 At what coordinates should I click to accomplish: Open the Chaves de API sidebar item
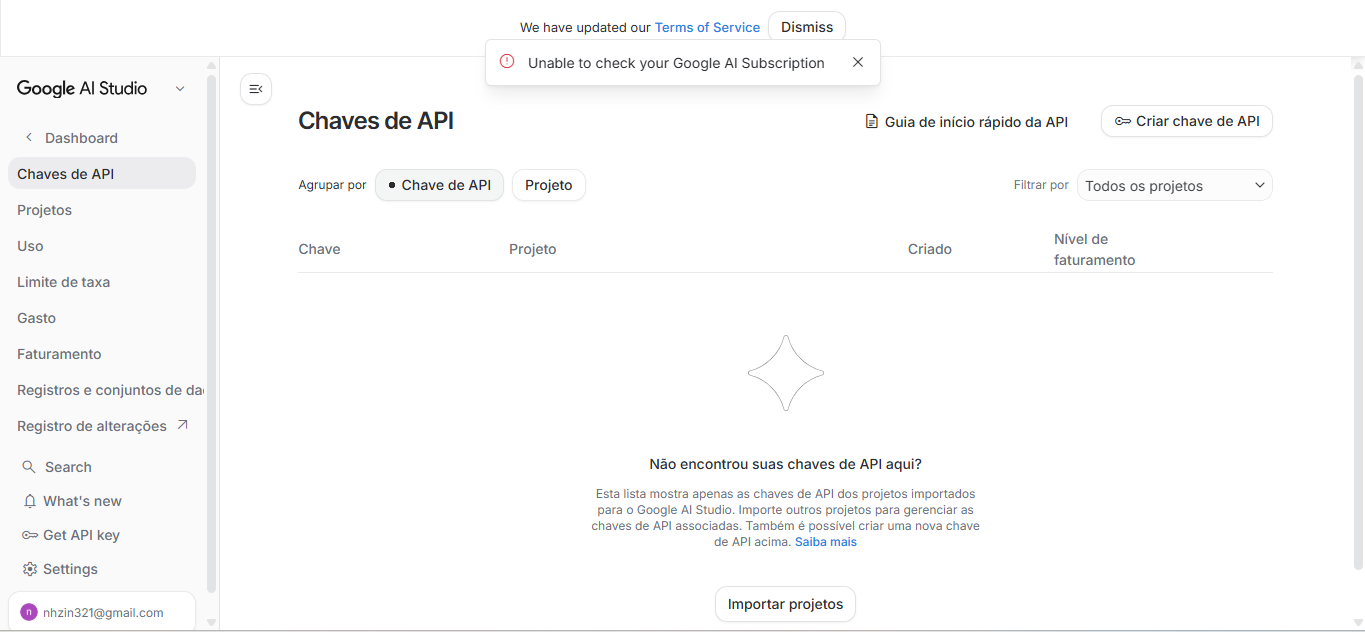coord(102,173)
